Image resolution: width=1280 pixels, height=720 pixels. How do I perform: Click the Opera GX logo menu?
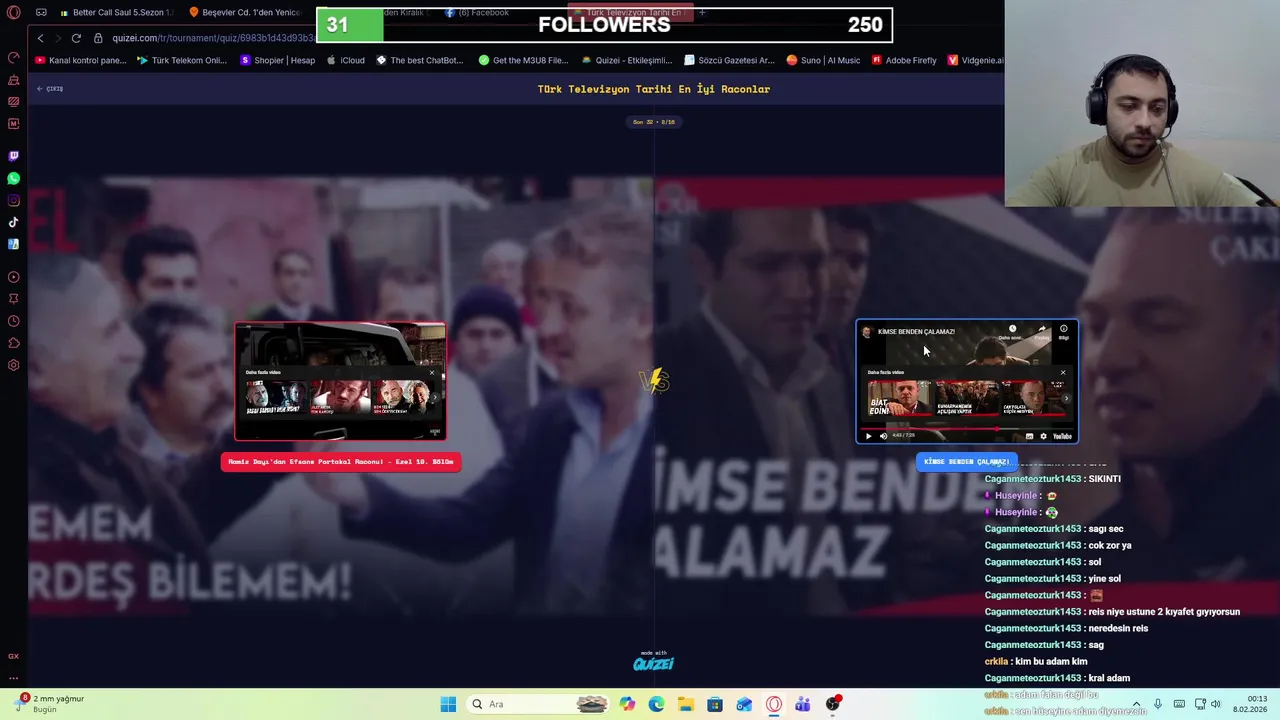pos(13,13)
